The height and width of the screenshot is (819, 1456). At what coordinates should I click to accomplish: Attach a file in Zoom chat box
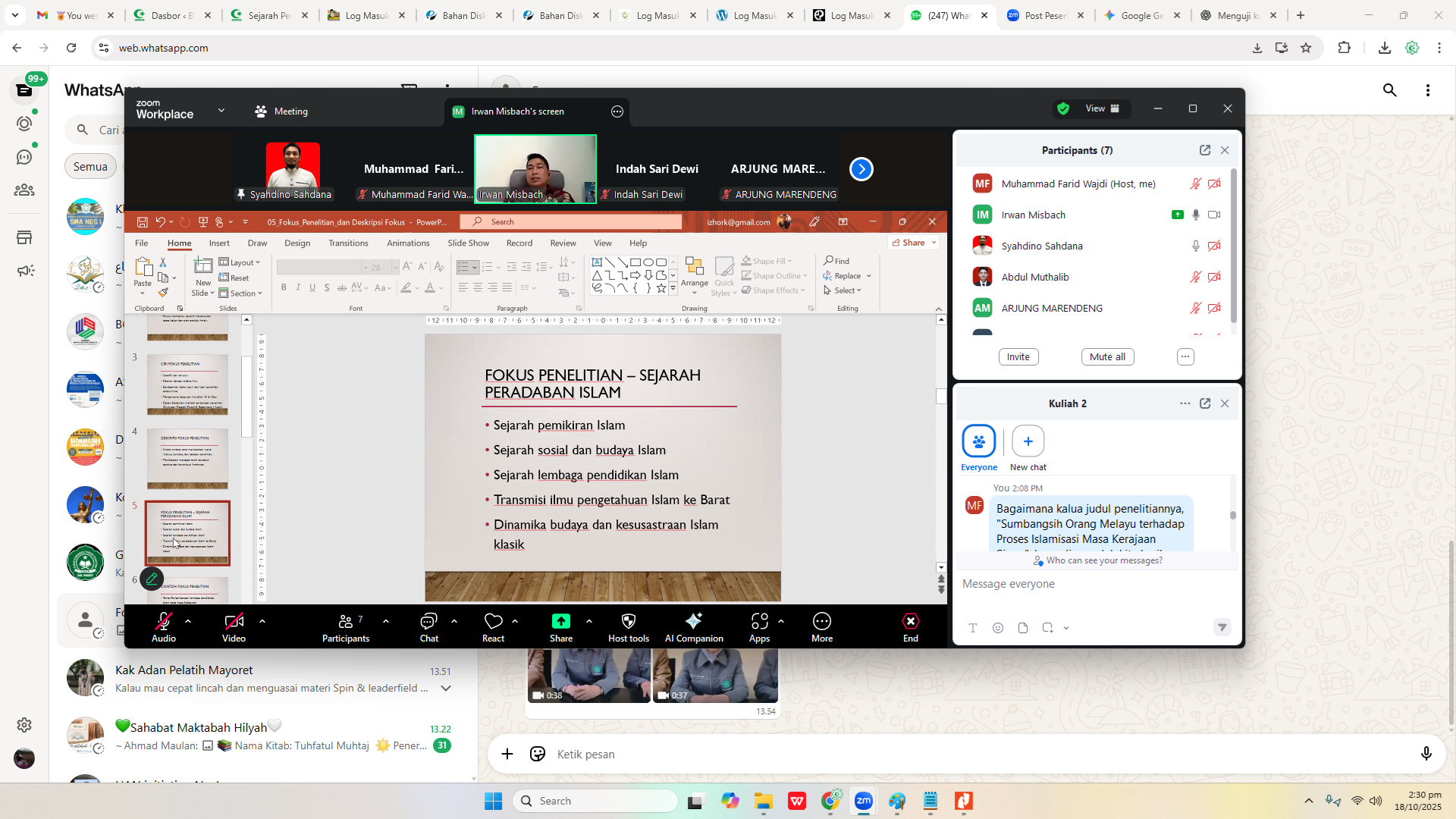click(x=1023, y=628)
